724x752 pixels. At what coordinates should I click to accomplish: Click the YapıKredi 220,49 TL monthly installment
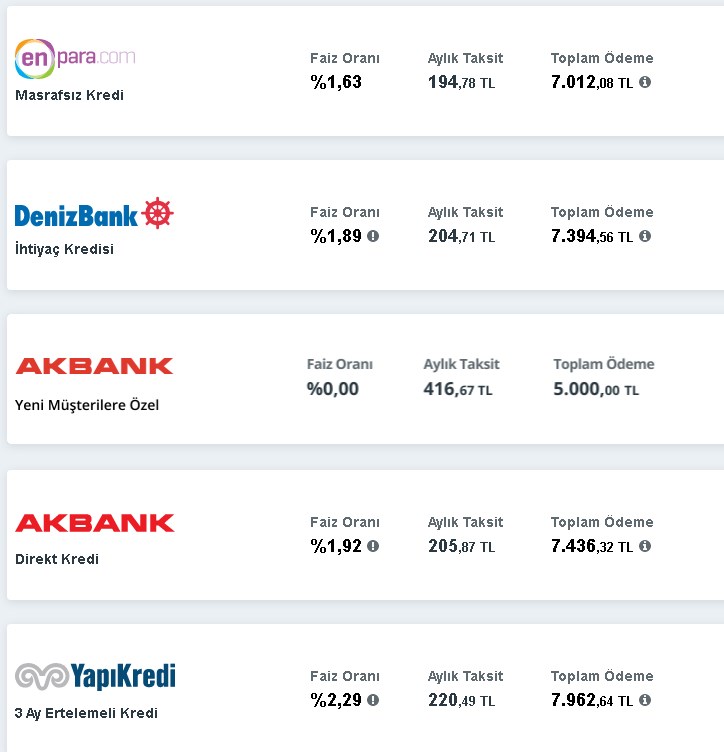point(461,701)
